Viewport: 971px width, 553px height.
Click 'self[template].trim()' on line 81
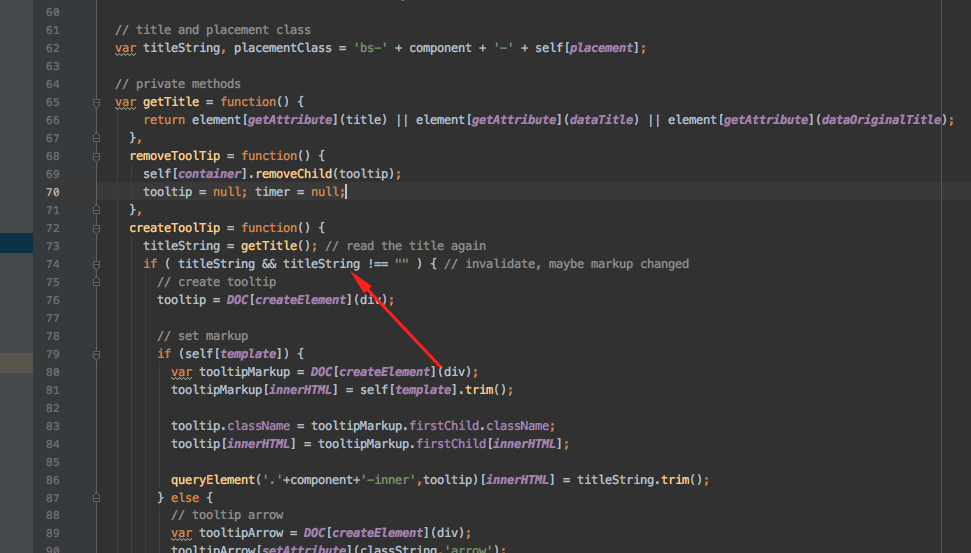[x=433, y=390]
